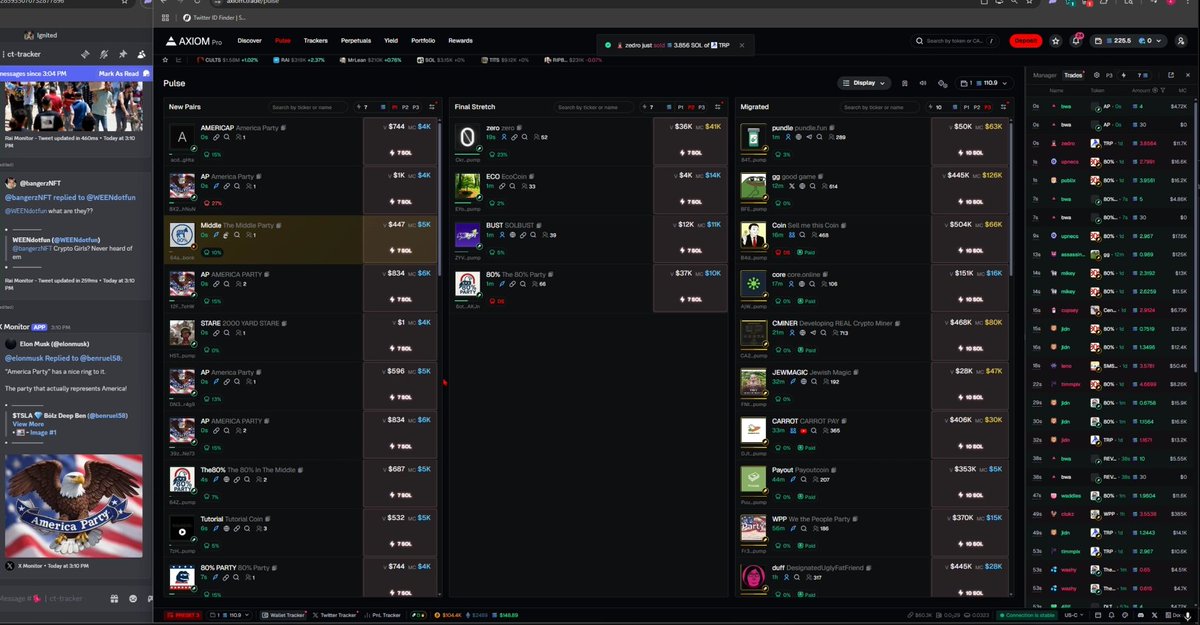Select the Rewards tab
This screenshot has height=625, width=1200.
click(x=460, y=41)
